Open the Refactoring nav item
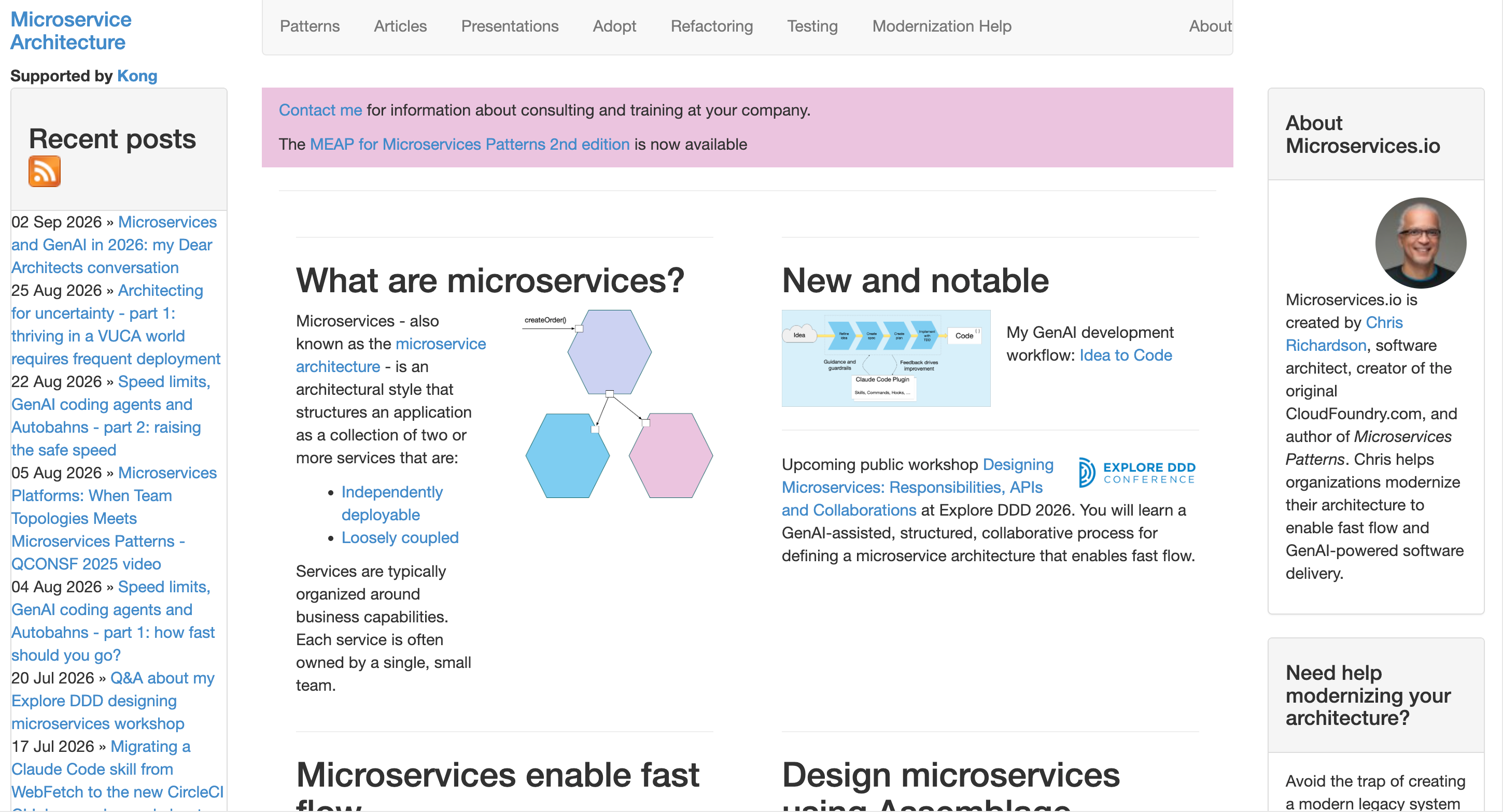Image resolution: width=1503 pixels, height=812 pixels. [711, 26]
